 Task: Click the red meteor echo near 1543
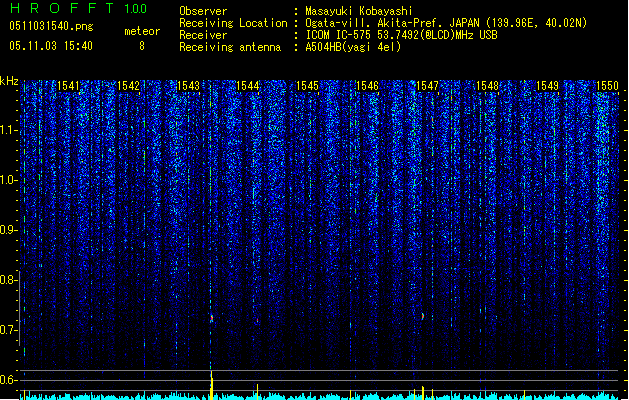[x=211, y=318]
